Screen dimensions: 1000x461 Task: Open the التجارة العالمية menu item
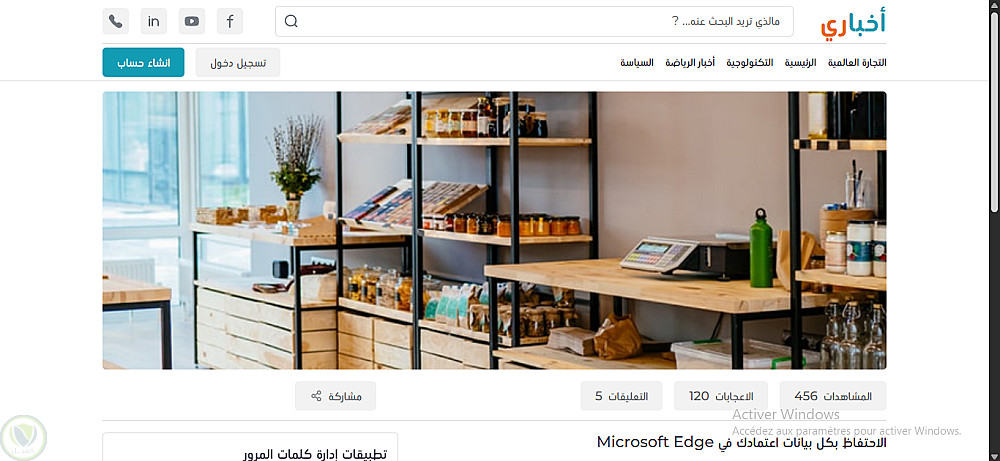pos(857,62)
